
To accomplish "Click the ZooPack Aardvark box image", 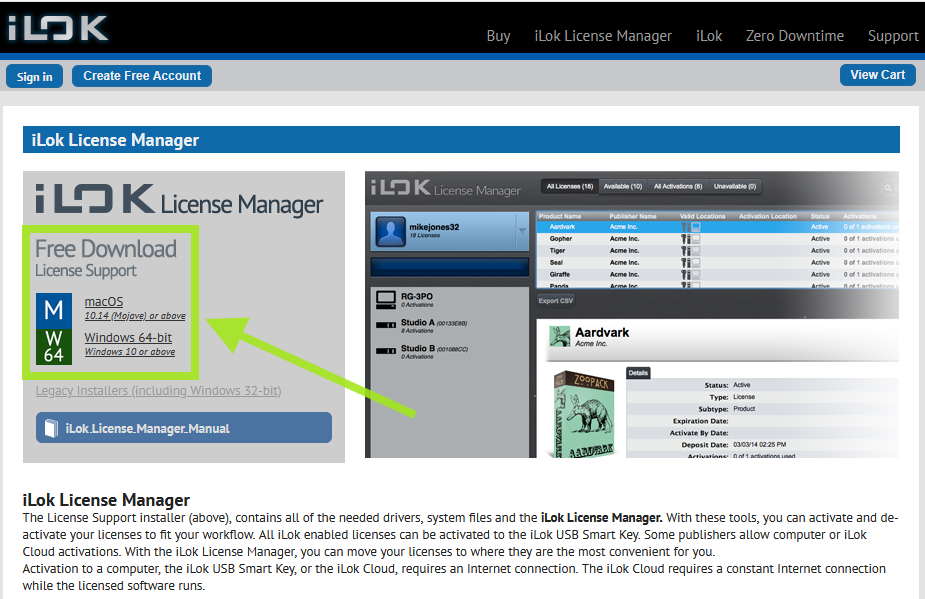I will [x=584, y=415].
